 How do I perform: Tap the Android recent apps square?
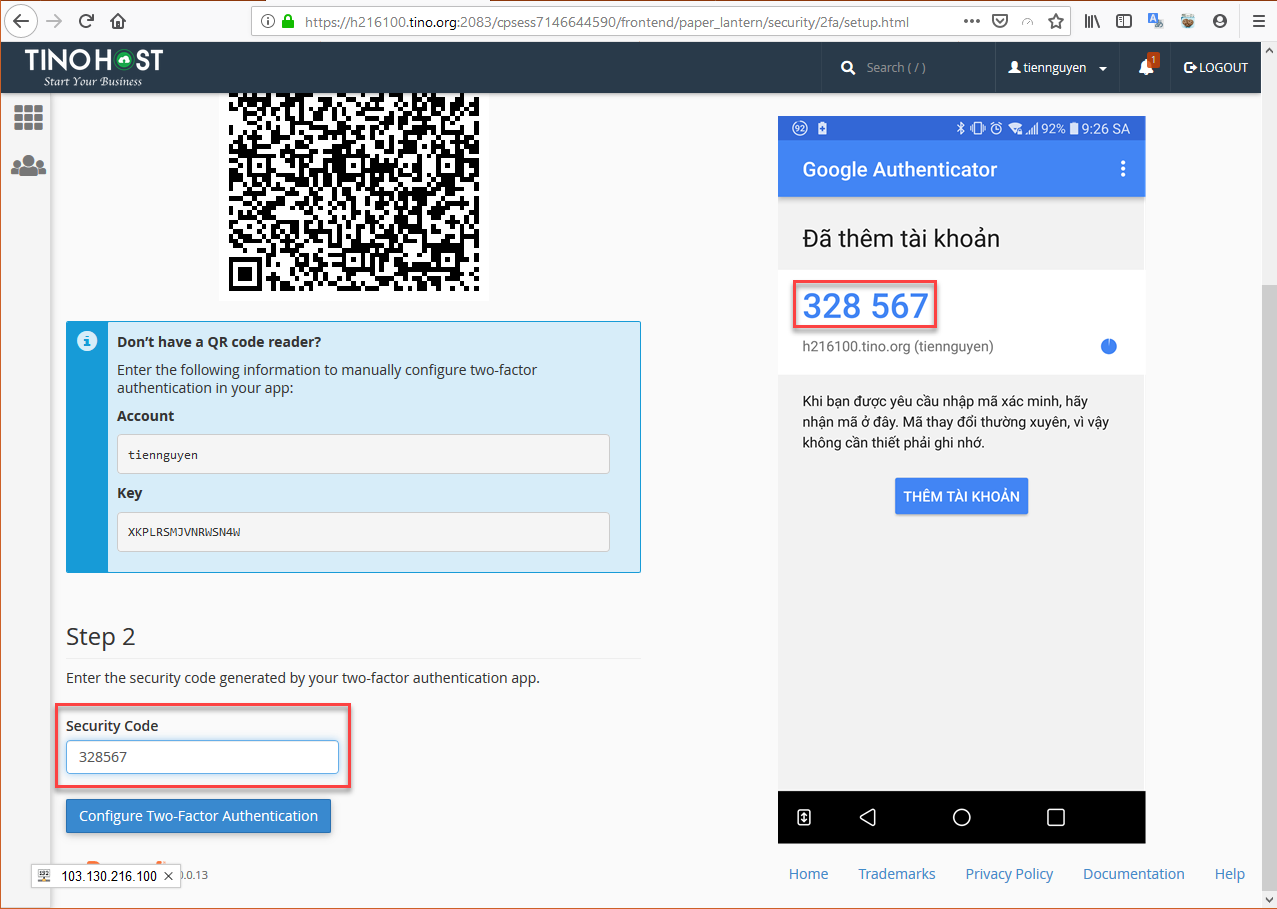pyautogui.click(x=1055, y=817)
